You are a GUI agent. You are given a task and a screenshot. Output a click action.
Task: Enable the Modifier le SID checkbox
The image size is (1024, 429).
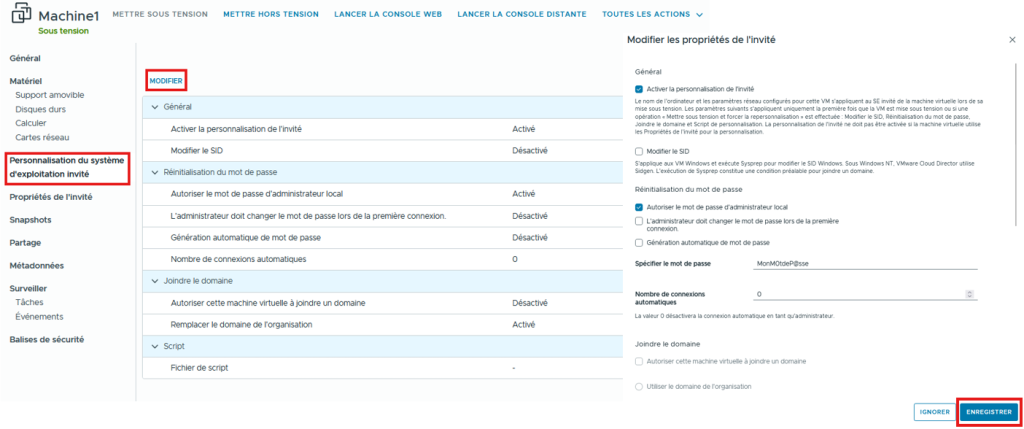pos(639,151)
